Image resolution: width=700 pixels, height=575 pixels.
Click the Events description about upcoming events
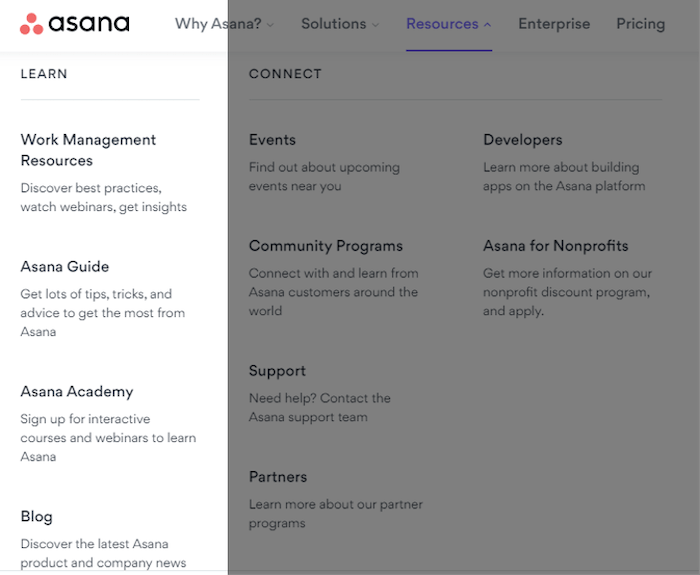click(324, 177)
